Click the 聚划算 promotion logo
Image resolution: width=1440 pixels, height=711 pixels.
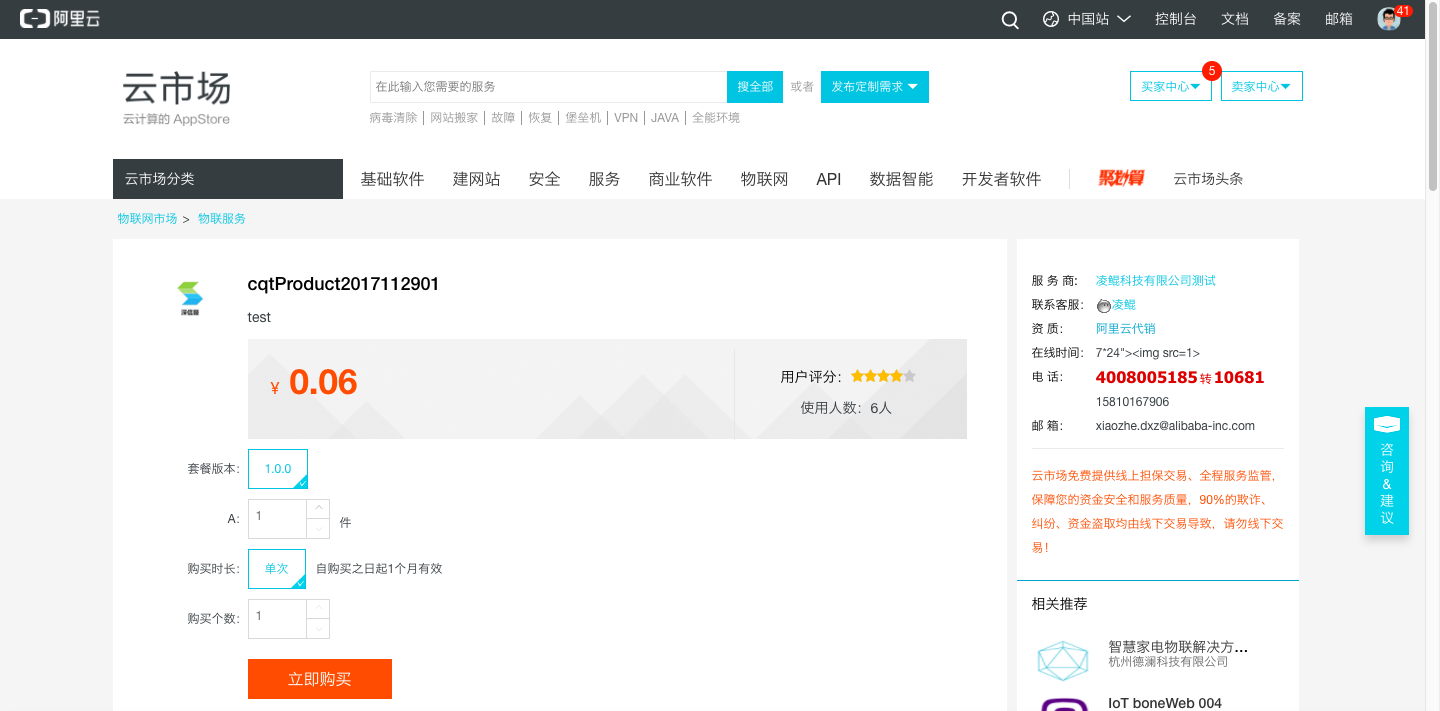tap(1121, 179)
